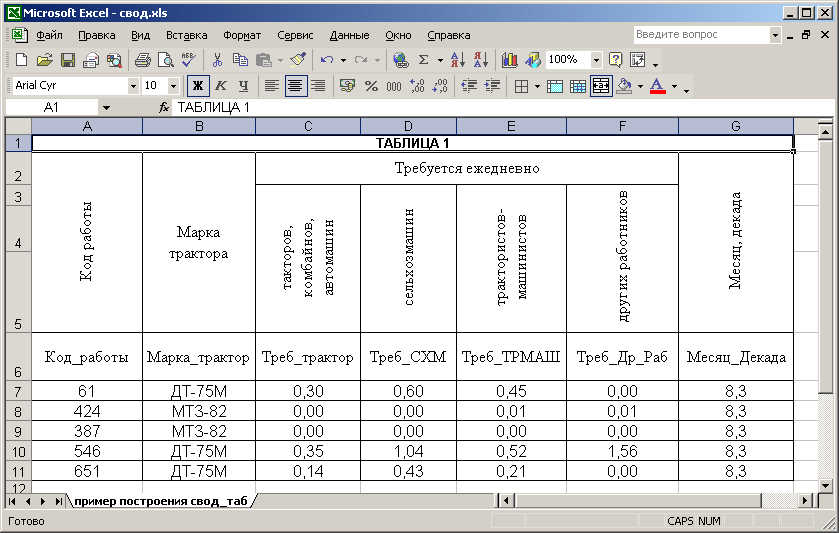Align text right
The image size is (839, 533).
[318, 86]
